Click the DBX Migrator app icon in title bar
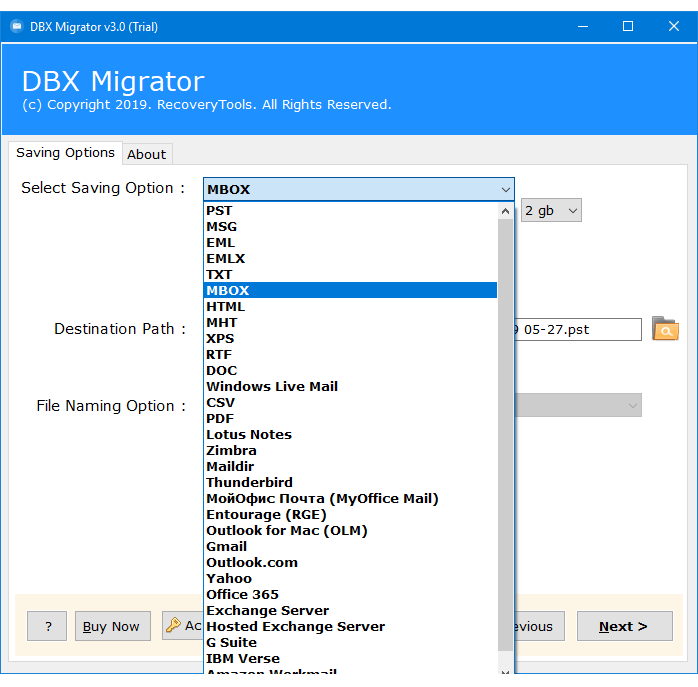The width and height of the screenshot is (698, 687). (16, 26)
